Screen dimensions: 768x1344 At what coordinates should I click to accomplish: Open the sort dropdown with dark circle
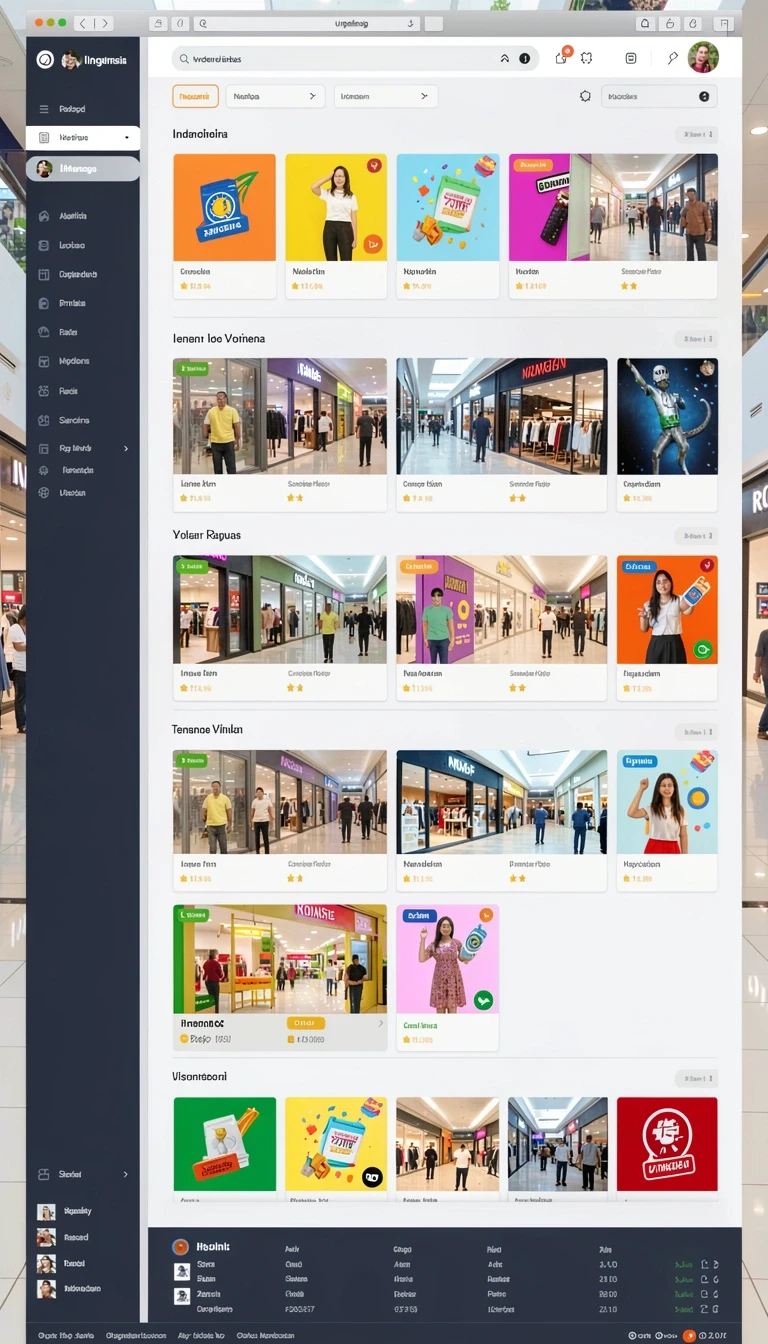pyautogui.click(x=658, y=96)
